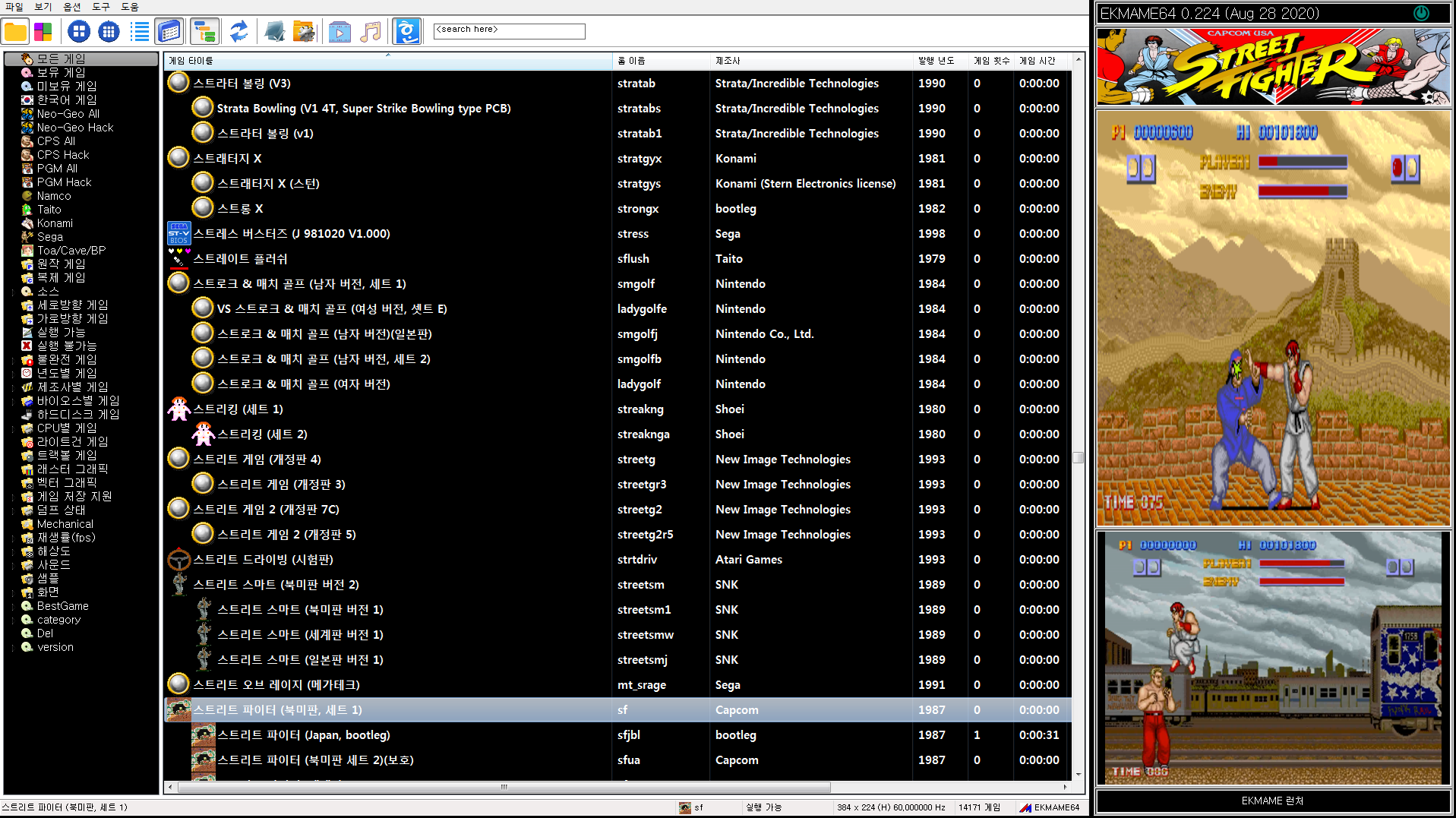This screenshot has width=1456, height=818.
Task: Select 스트리트 드라이빙 steering wheel icon
Action: pos(178,559)
